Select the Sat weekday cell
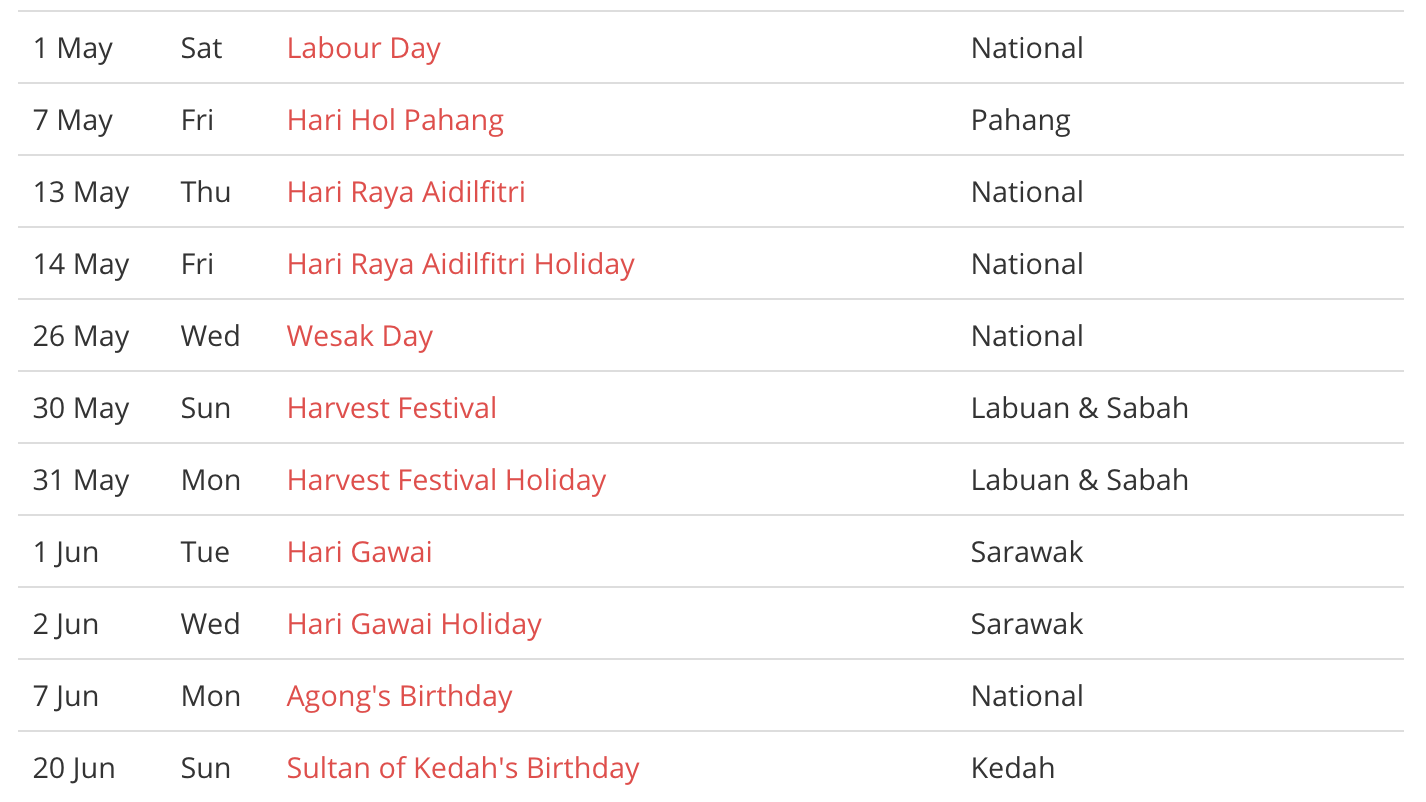 201,48
